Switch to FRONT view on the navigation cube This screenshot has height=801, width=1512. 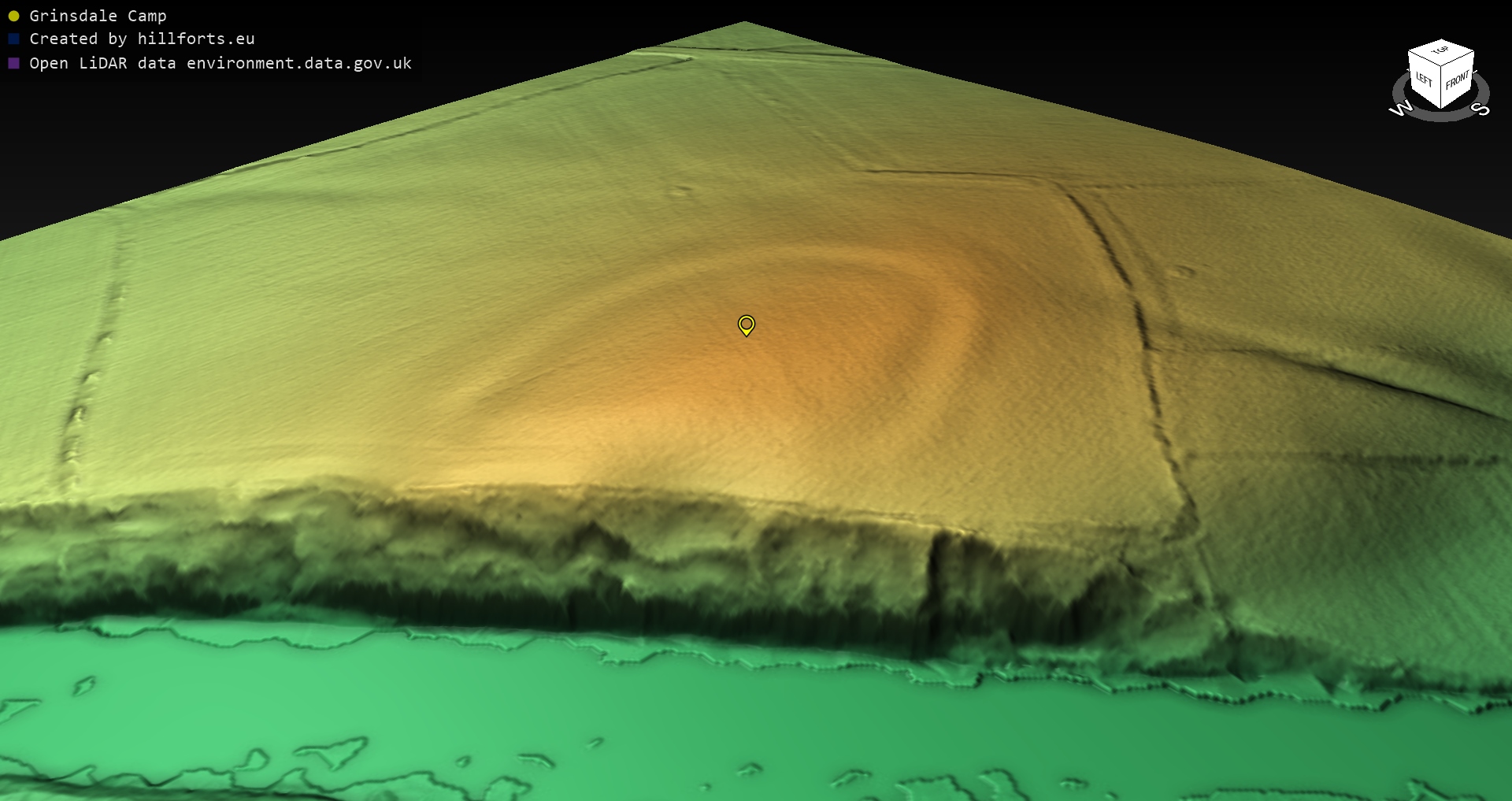click(x=1458, y=80)
